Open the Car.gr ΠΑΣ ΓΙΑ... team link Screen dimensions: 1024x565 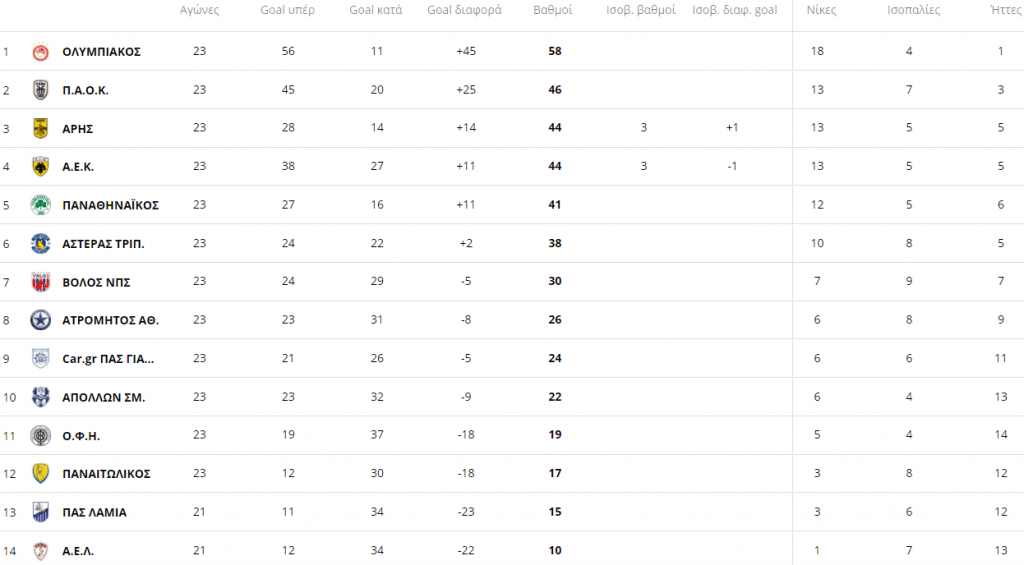coord(108,358)
